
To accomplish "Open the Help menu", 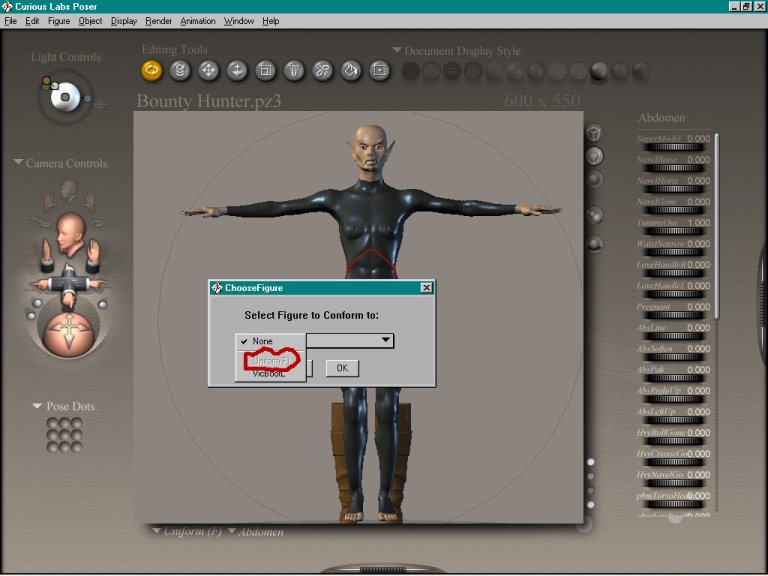I will 270,21.
